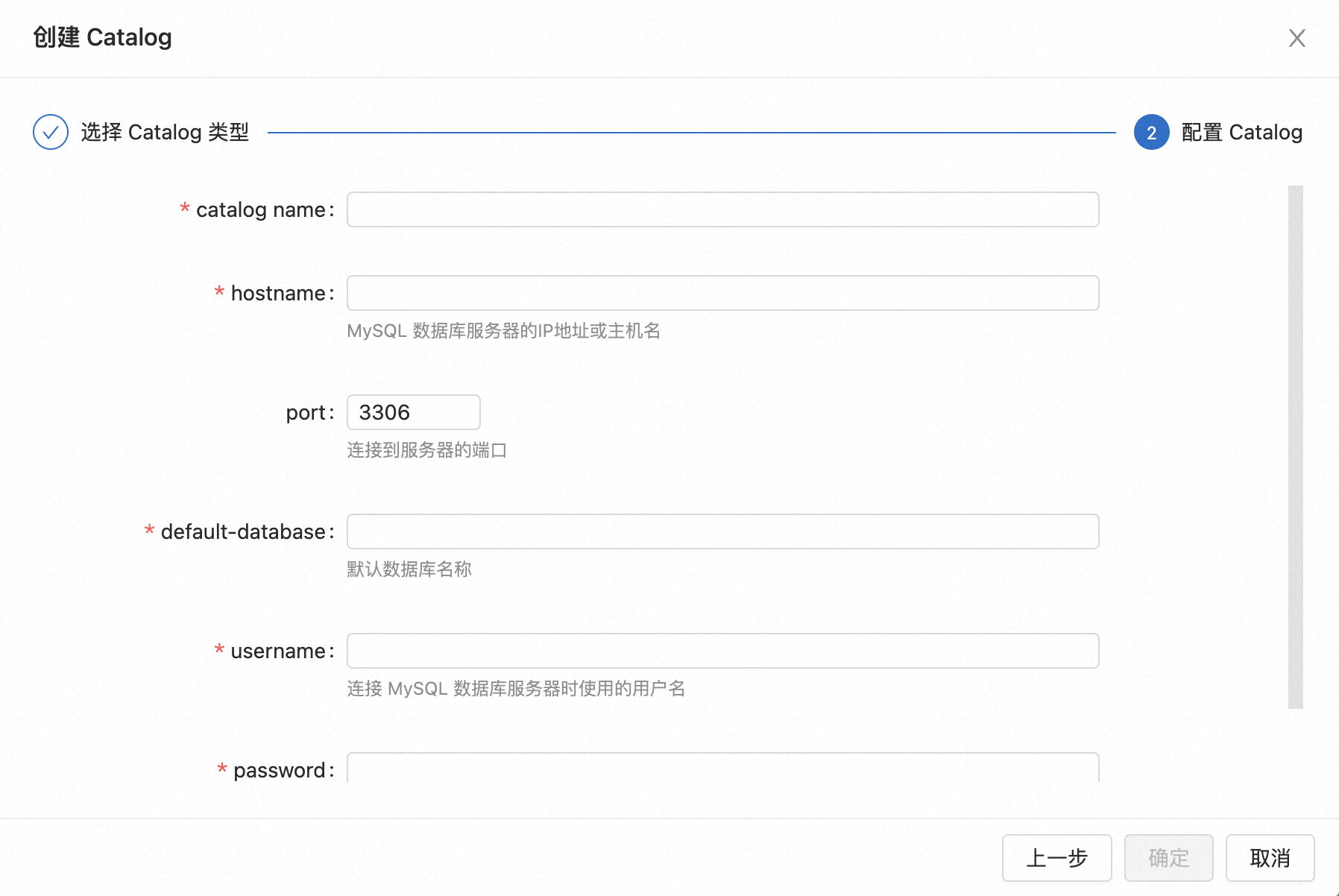Click the 取消 button
Image resolution: width=1339 pixels, height=896 pixels.
(x=1270, y=858)
